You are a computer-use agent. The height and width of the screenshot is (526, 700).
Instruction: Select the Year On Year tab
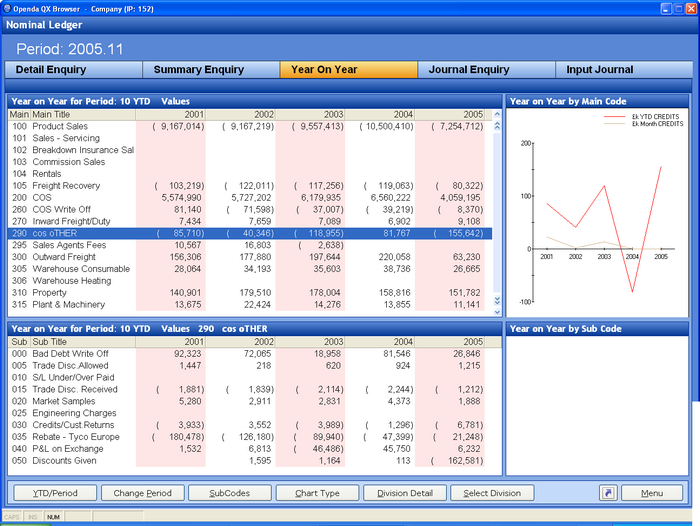coord(349,70)
